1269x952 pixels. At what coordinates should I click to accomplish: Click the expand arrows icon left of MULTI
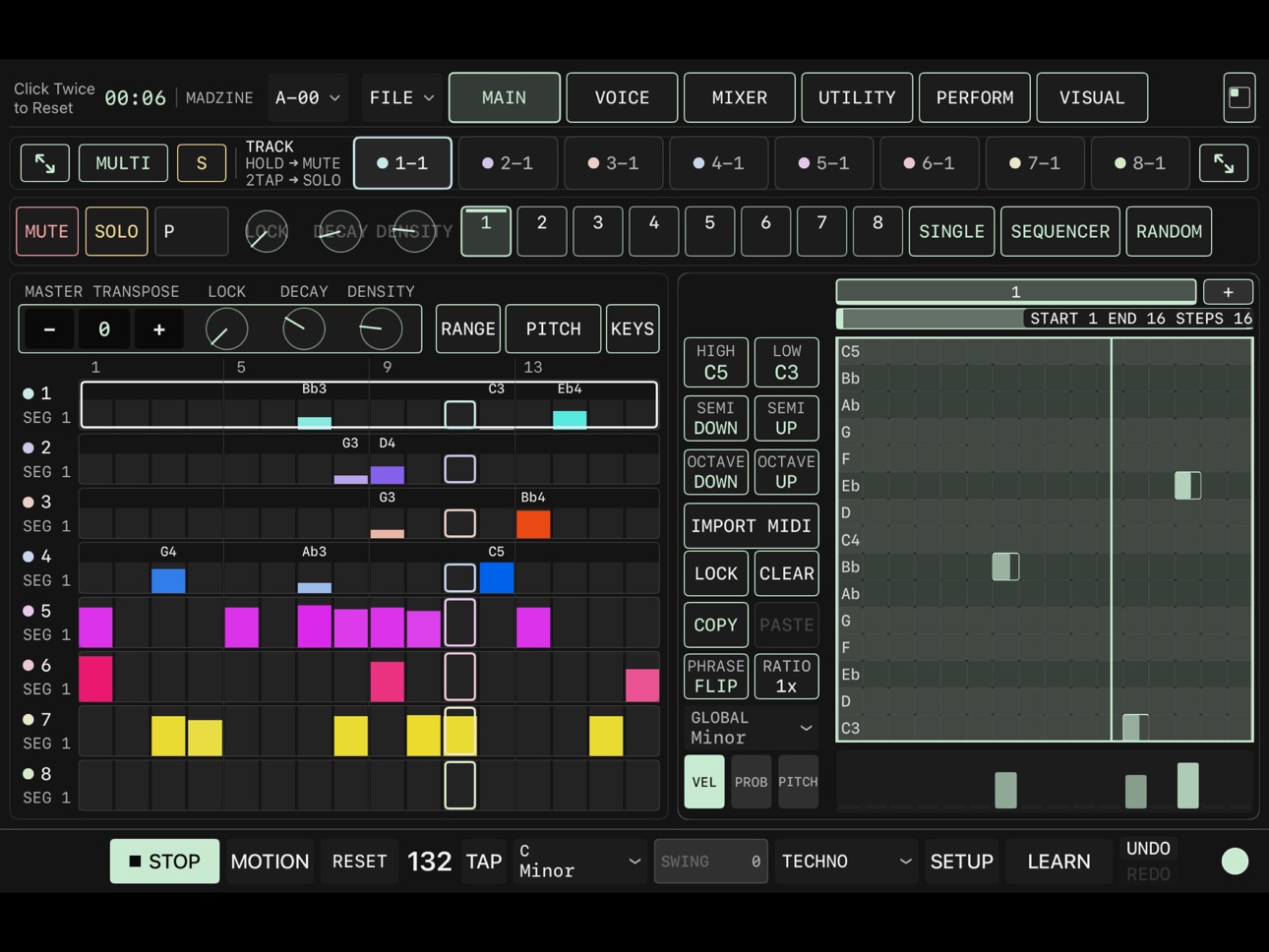coord(45,163)
